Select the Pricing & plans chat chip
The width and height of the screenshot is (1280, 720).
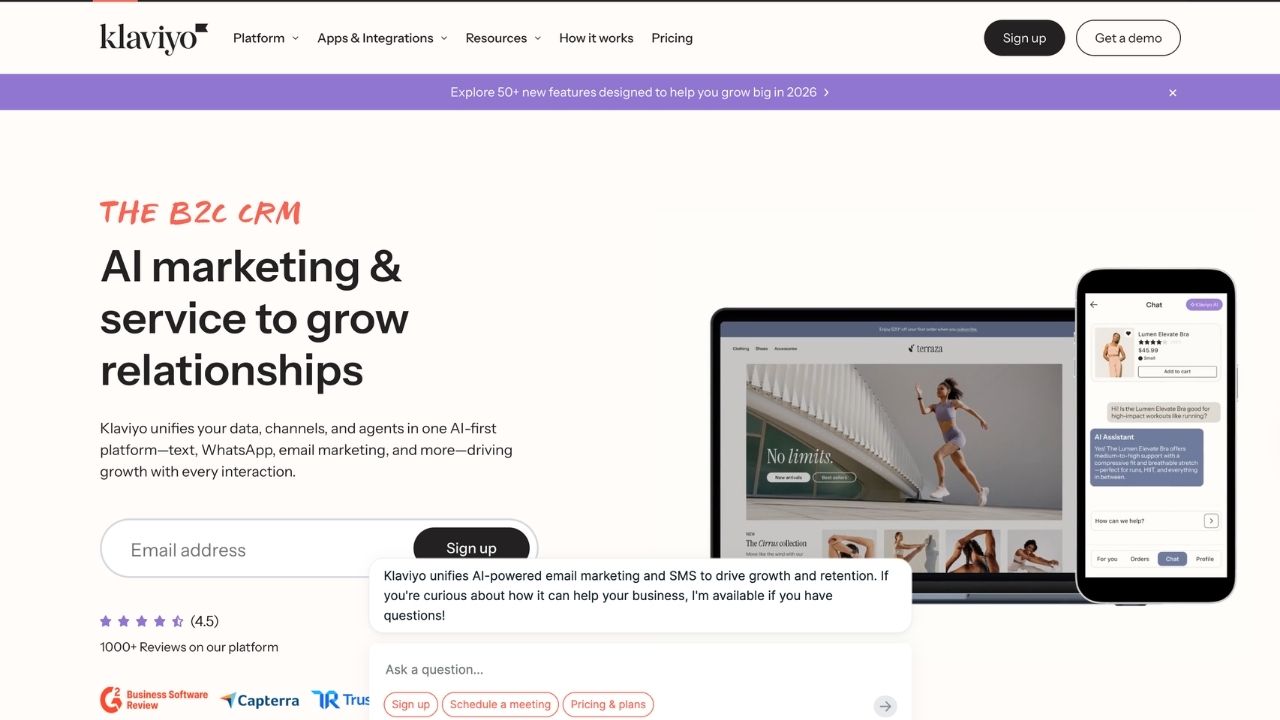point(608,704)
